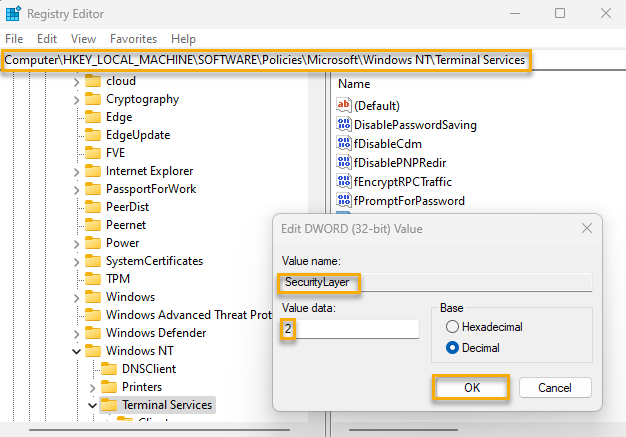Click the fDisableCdm value icon
626x437 pixels.
point(344,144)
